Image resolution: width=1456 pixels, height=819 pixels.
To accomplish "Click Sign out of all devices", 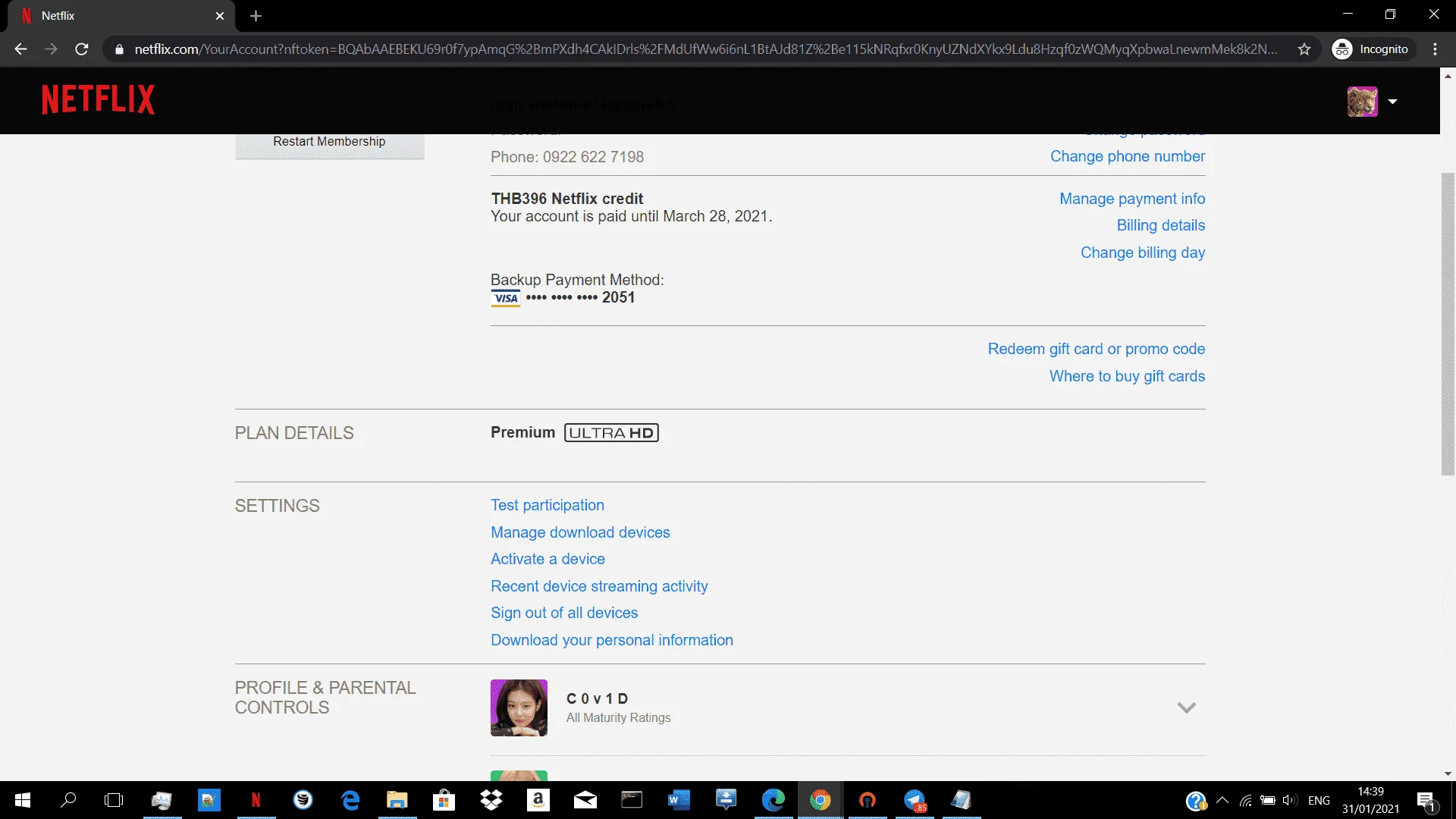I will pyautogui.click(x=564, y=613).
